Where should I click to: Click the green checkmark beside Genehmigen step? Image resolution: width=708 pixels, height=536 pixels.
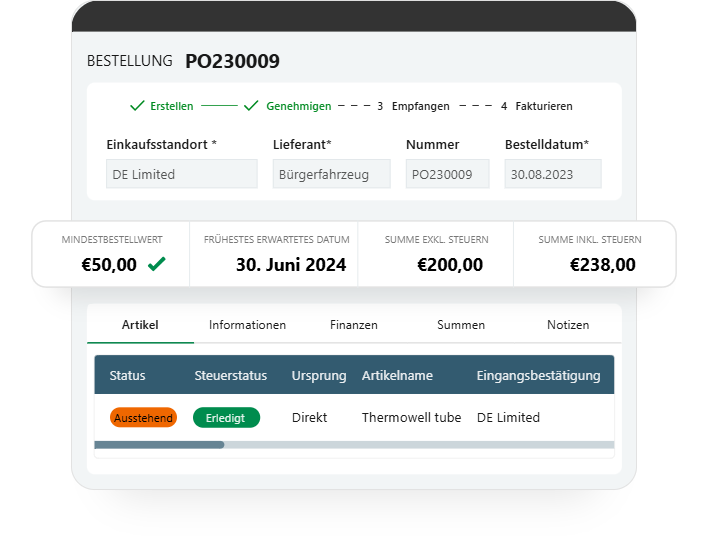tap(251, 105)
